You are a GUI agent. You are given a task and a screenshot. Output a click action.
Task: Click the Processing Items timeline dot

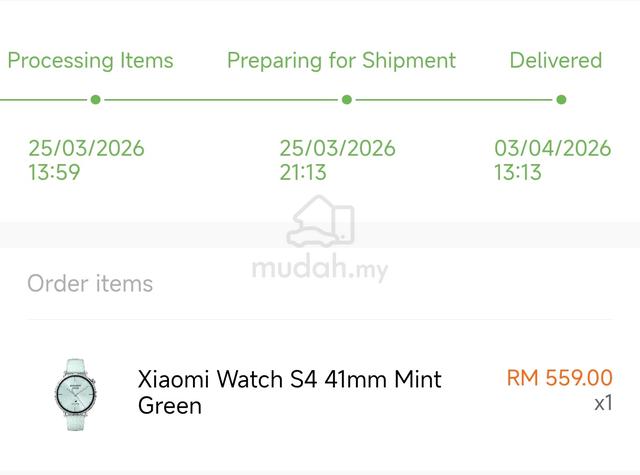click(96, 100)
